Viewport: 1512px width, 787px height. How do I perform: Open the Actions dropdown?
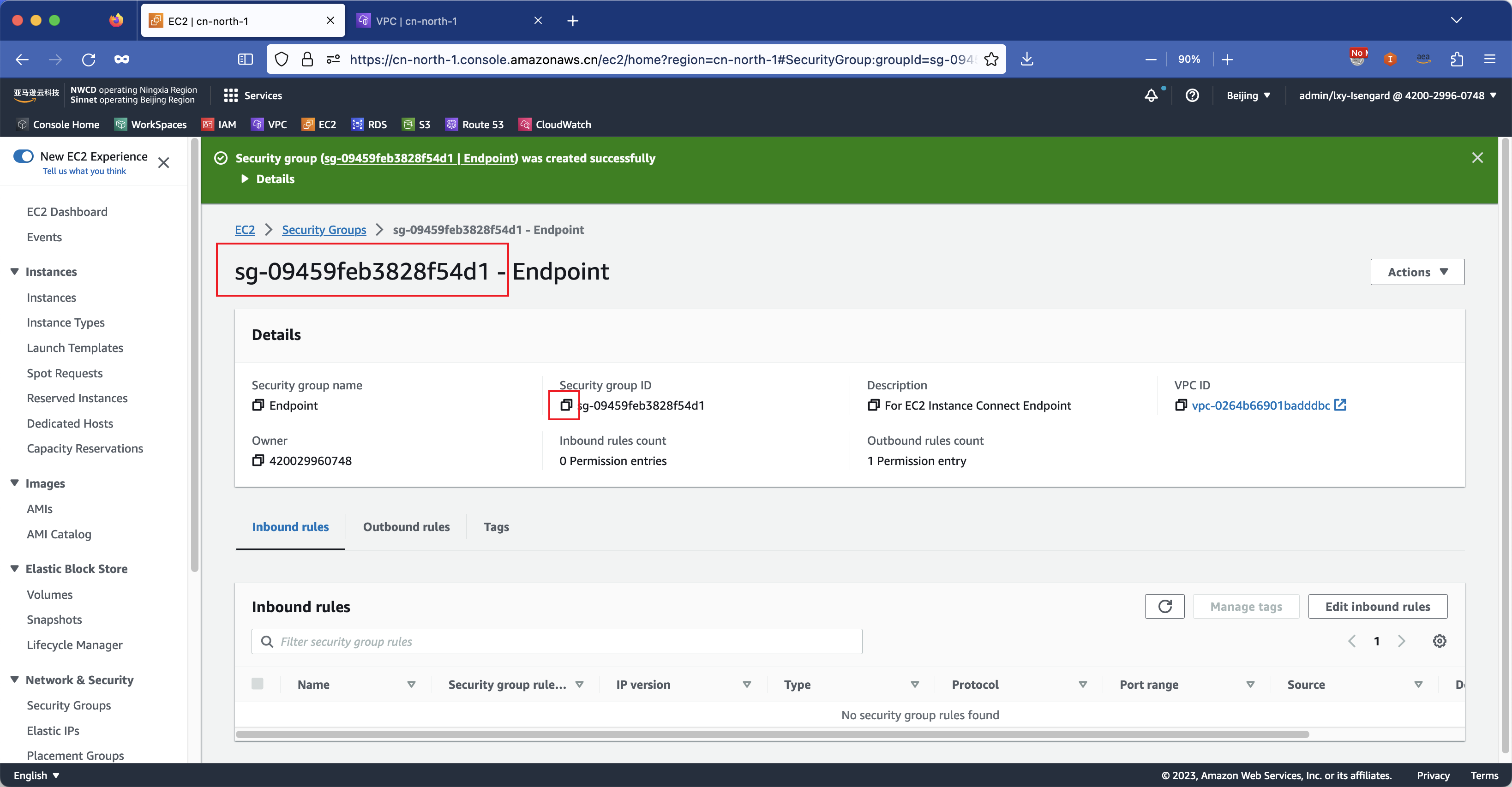point(1417,272)
